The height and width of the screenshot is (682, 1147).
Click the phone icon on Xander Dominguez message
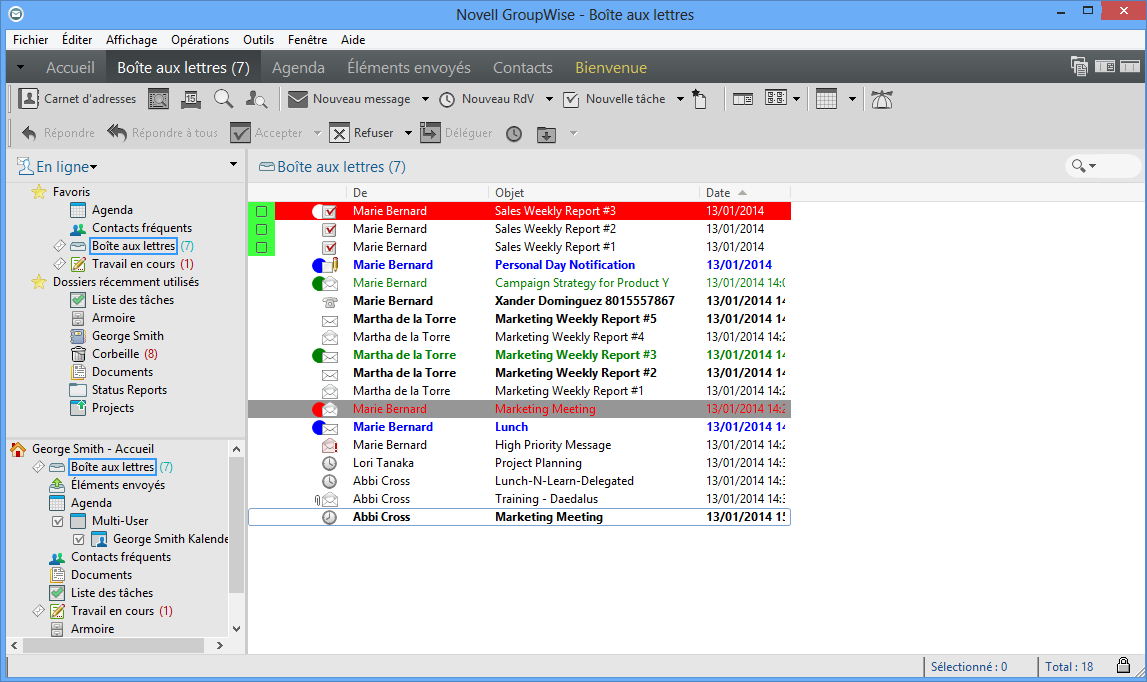tap(330, 301)
